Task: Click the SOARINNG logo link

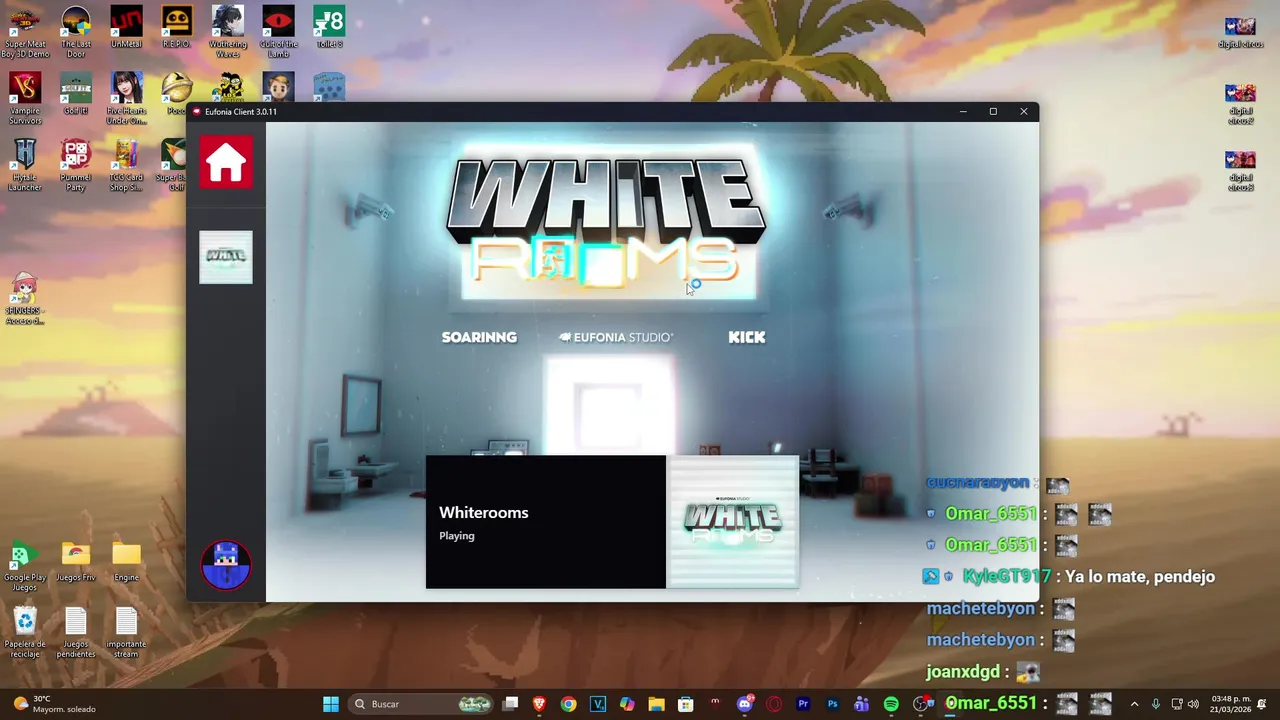Action: 479,337
